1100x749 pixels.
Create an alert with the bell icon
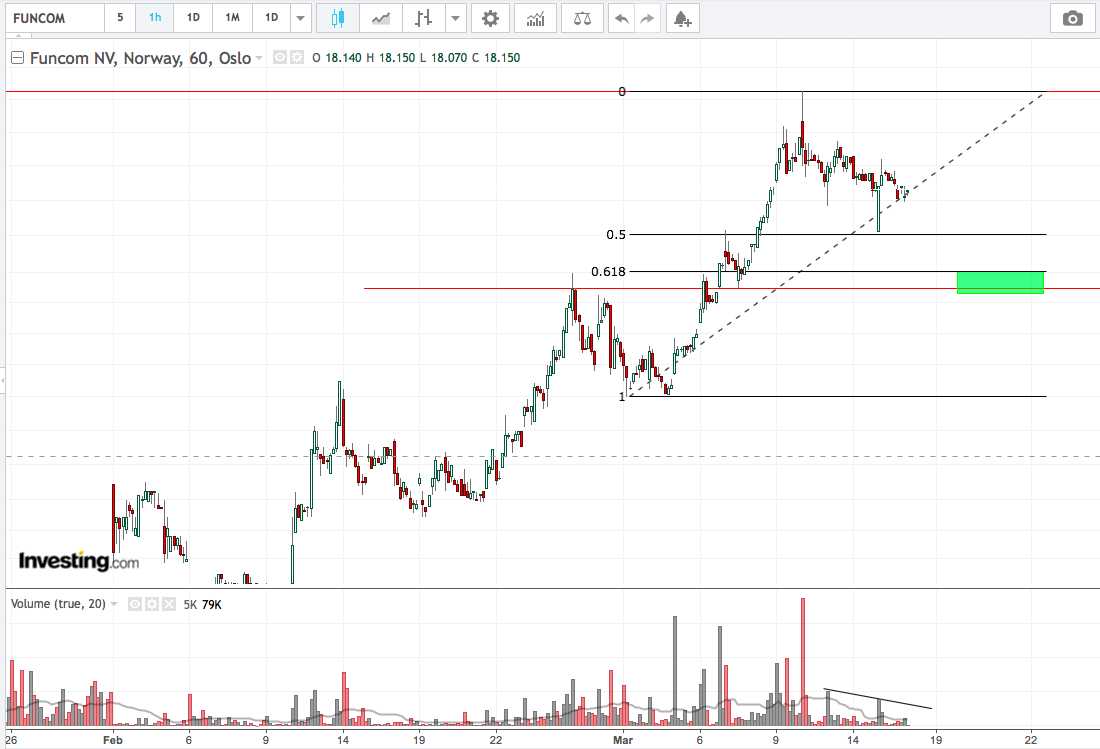pos(683,18)
